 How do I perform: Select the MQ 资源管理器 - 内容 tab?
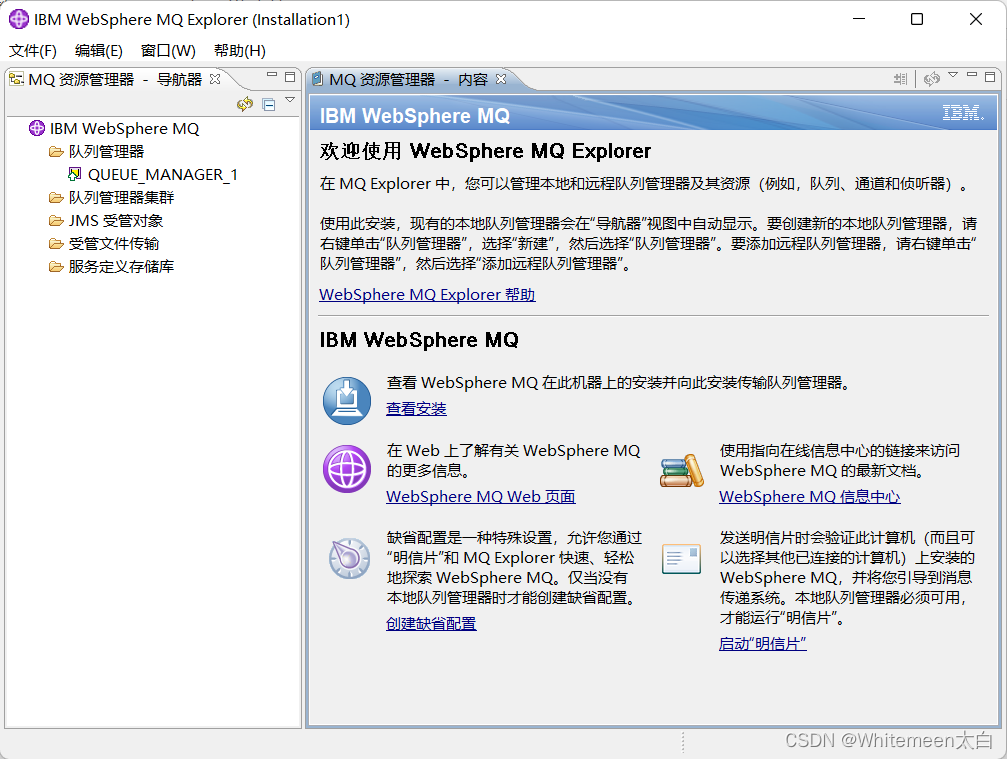408,80
